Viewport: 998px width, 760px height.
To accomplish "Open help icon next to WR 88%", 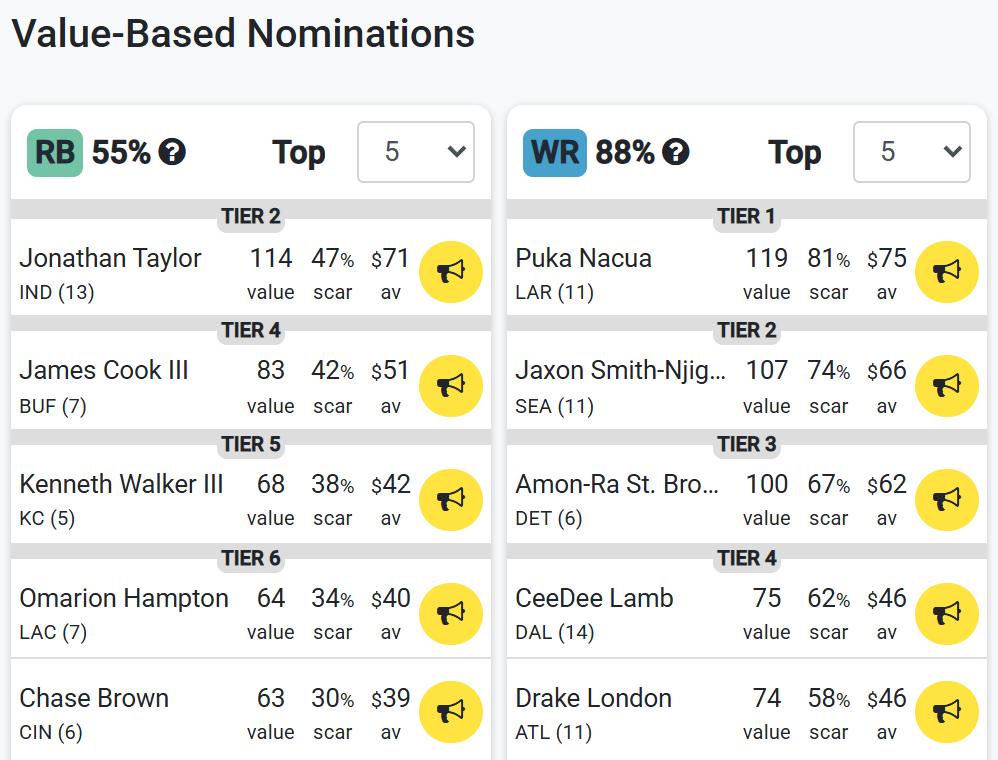I will click(675, 152).
